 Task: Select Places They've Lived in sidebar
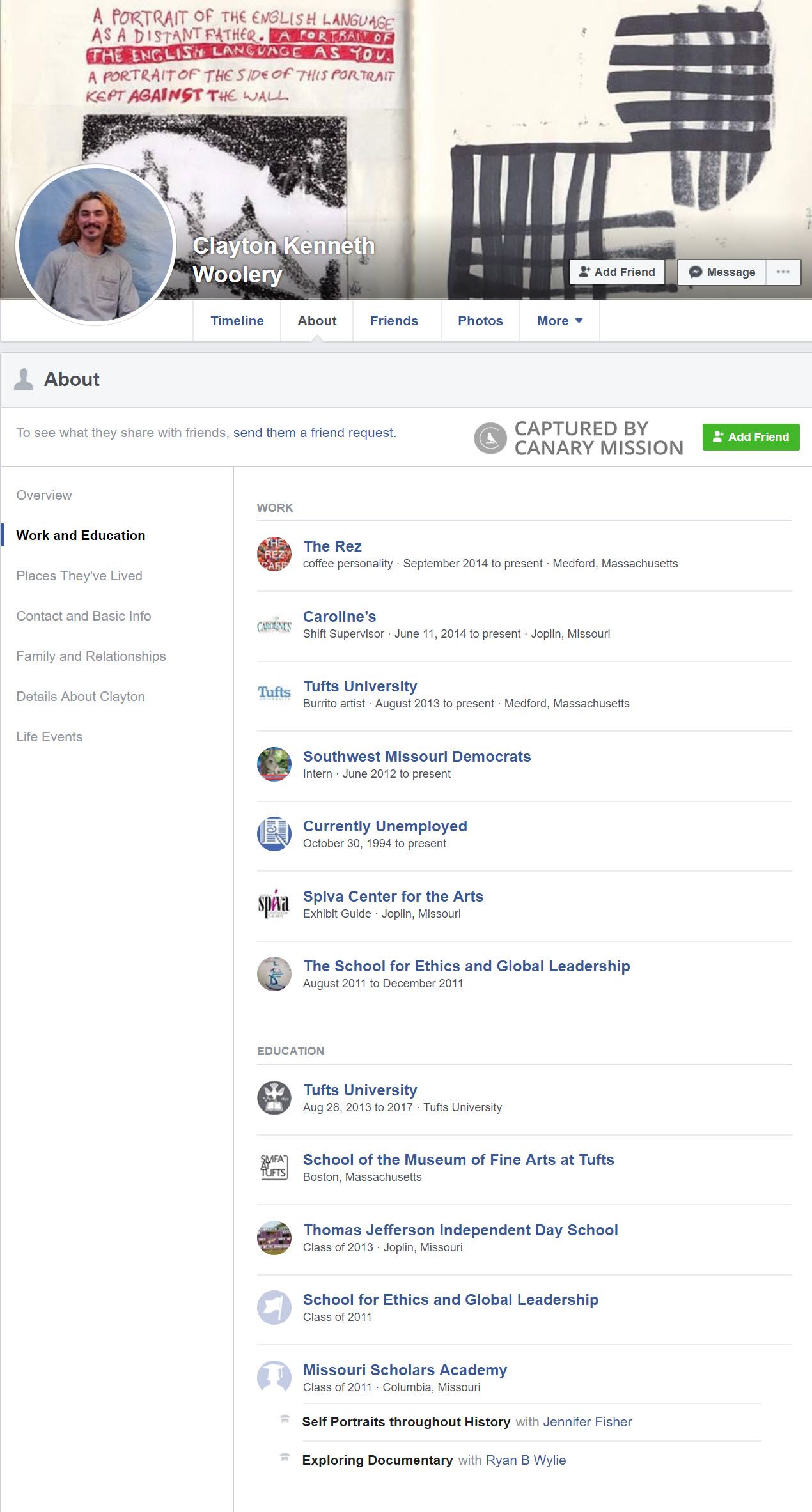click(x=79, y=576)
